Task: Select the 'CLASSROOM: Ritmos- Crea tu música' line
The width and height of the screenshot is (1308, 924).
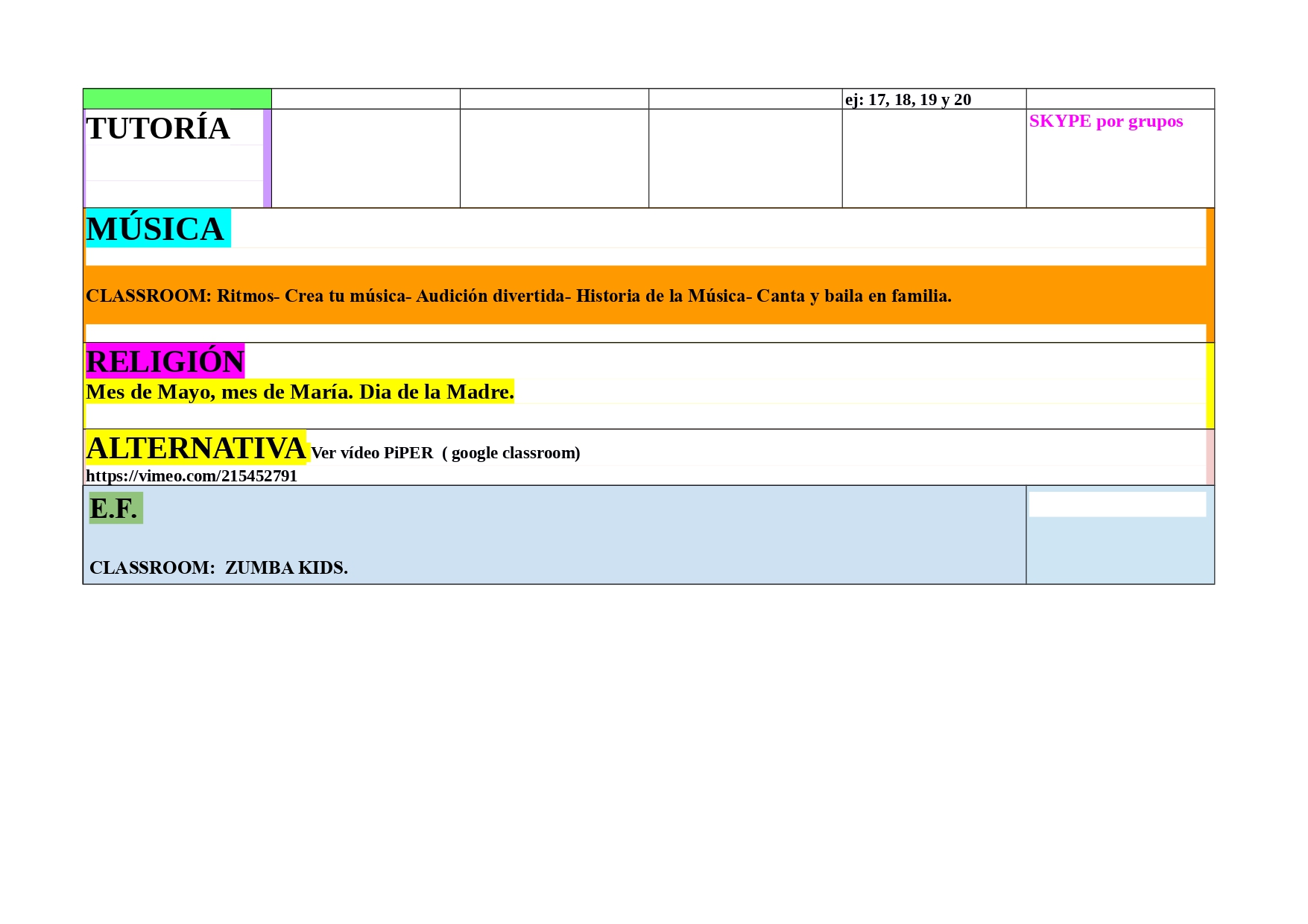Action: pyautogui.click(x=518, y=296)
